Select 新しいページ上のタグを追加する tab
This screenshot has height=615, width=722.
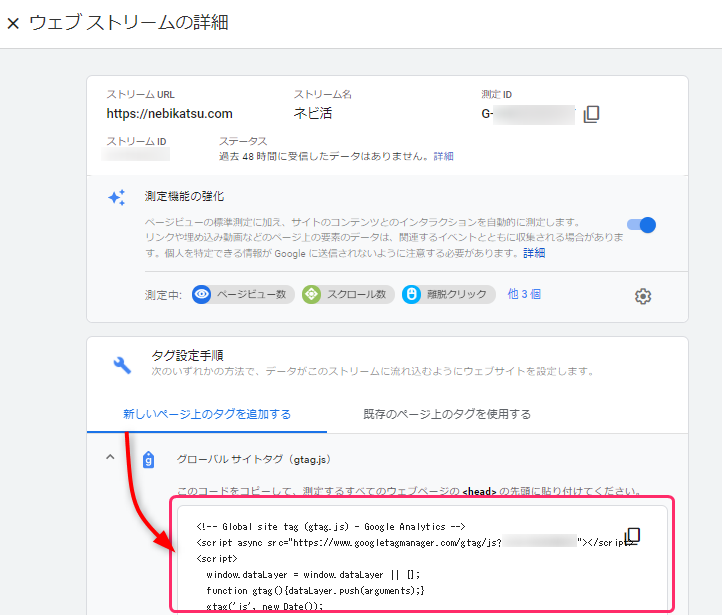[x=207, y=414]
